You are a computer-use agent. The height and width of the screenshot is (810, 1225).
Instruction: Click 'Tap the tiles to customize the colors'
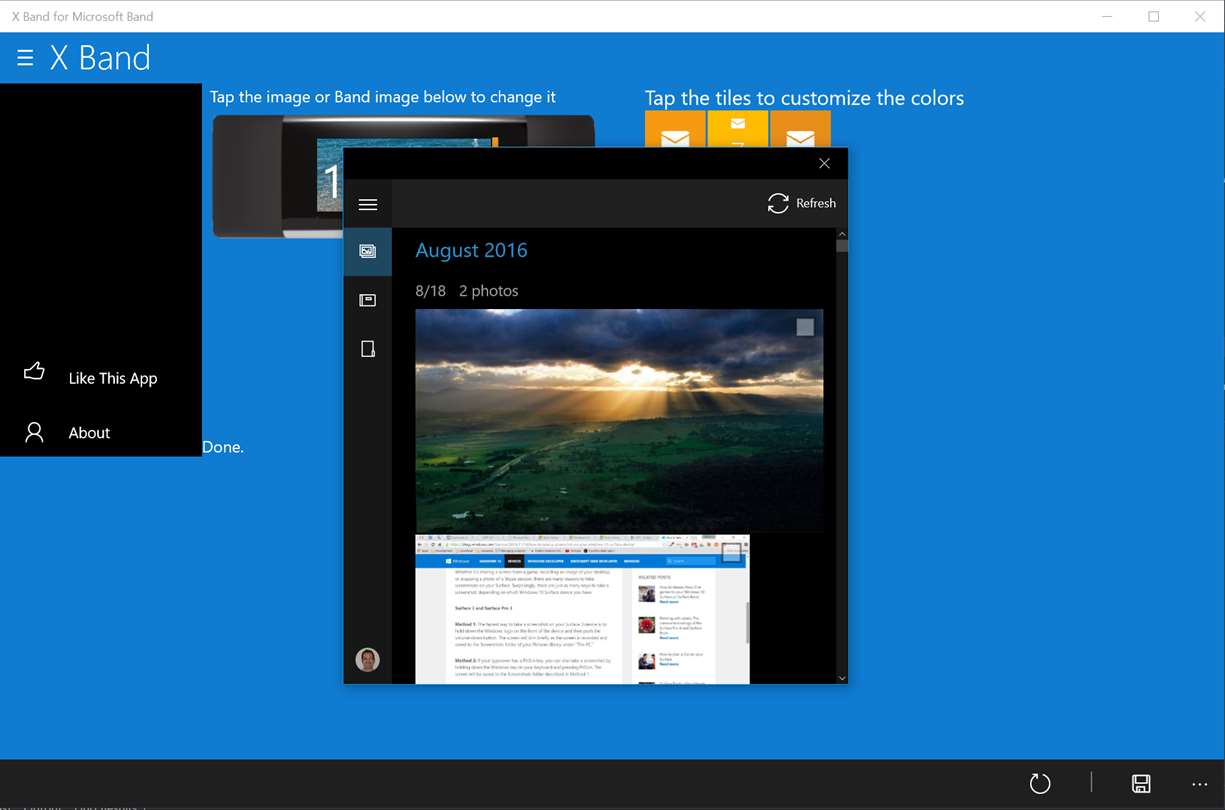pyautogui.click(x=804, y=98)
